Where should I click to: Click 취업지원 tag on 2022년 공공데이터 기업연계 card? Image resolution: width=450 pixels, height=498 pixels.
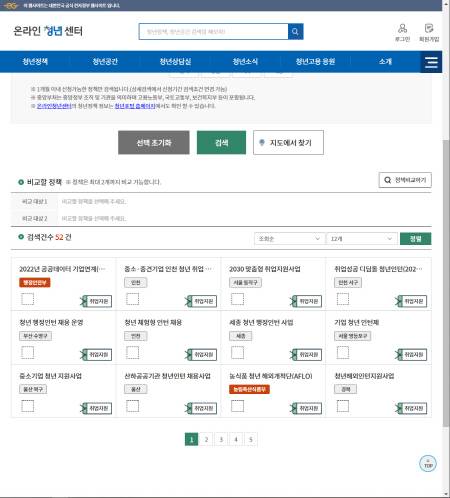(97, 301)
